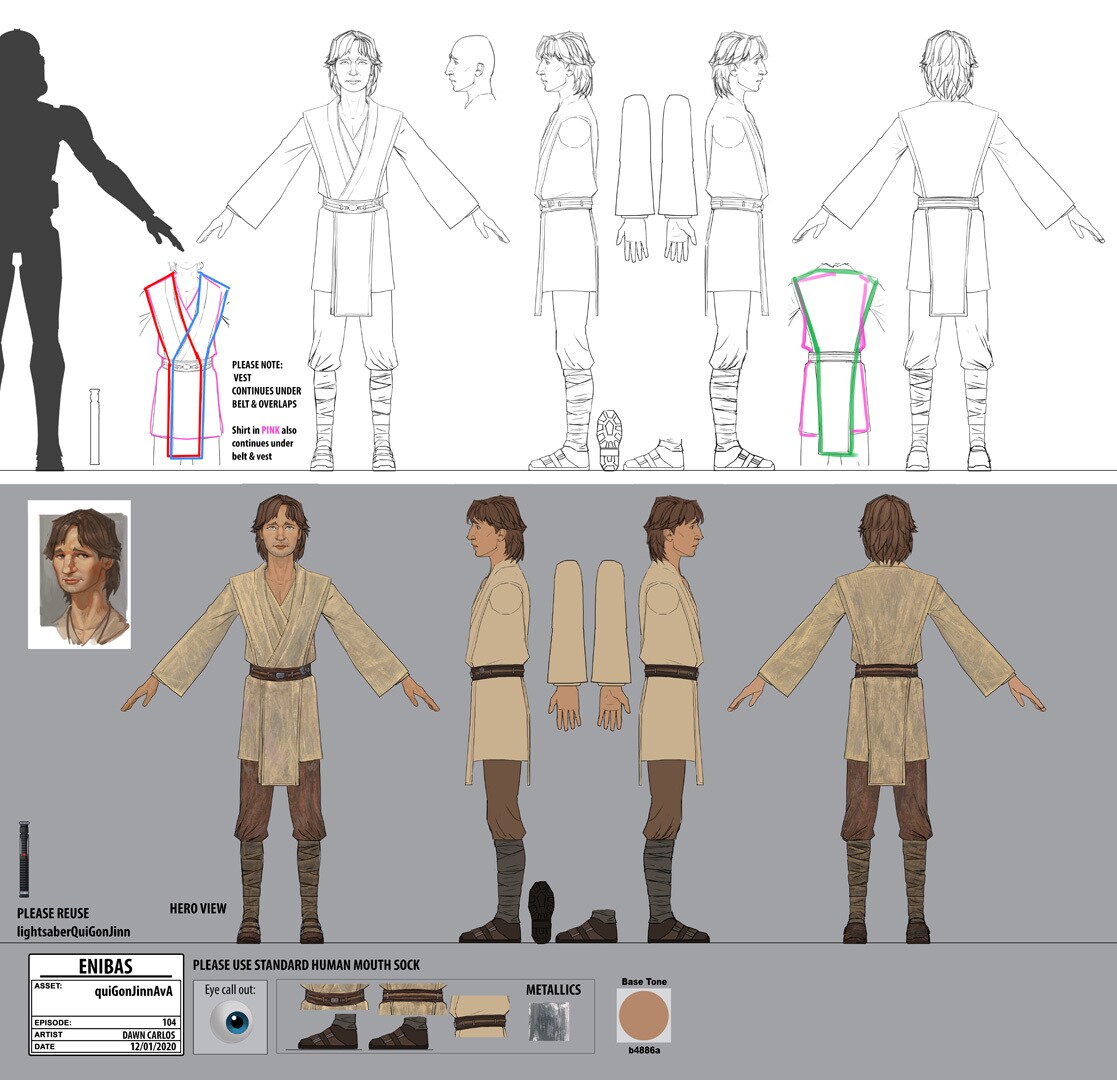The image size is (1117, 1080).
Task: Click the second shoe detail thumbnail in callouts
Action: pos(399,1031)
